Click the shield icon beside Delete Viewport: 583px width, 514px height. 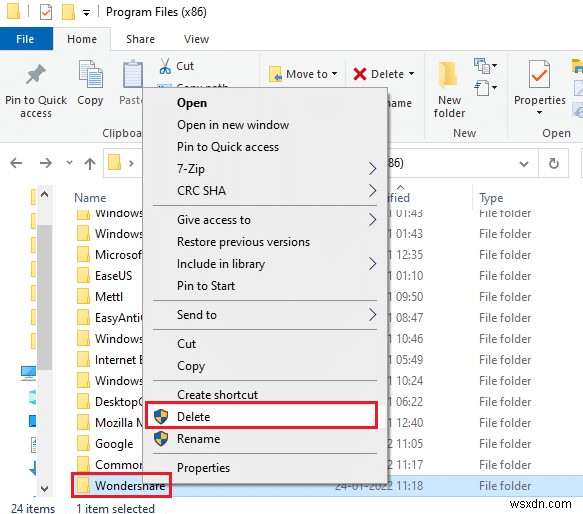(x=161, y=417)
